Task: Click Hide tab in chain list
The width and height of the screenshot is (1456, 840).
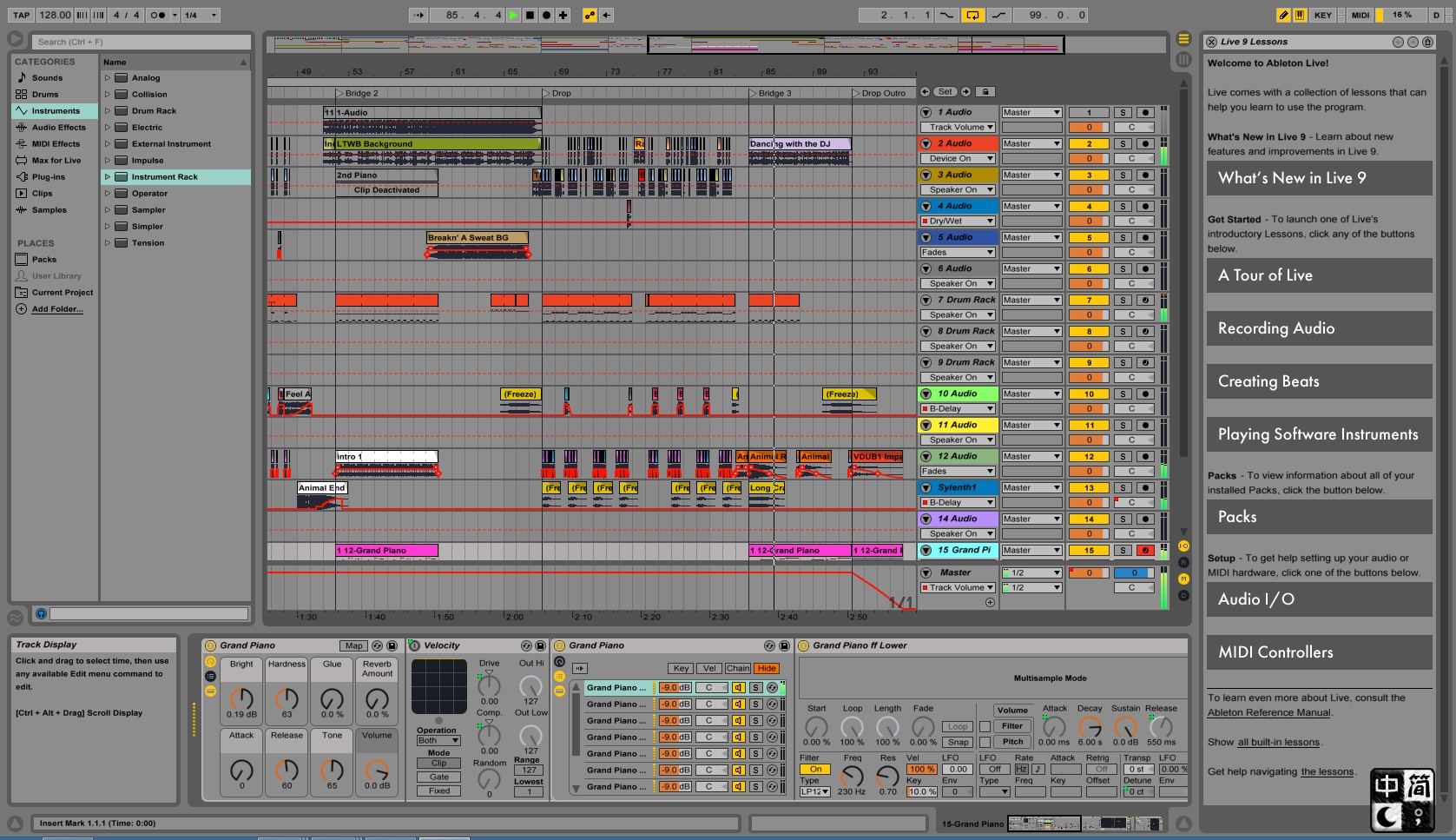Action: pos(767,669)
